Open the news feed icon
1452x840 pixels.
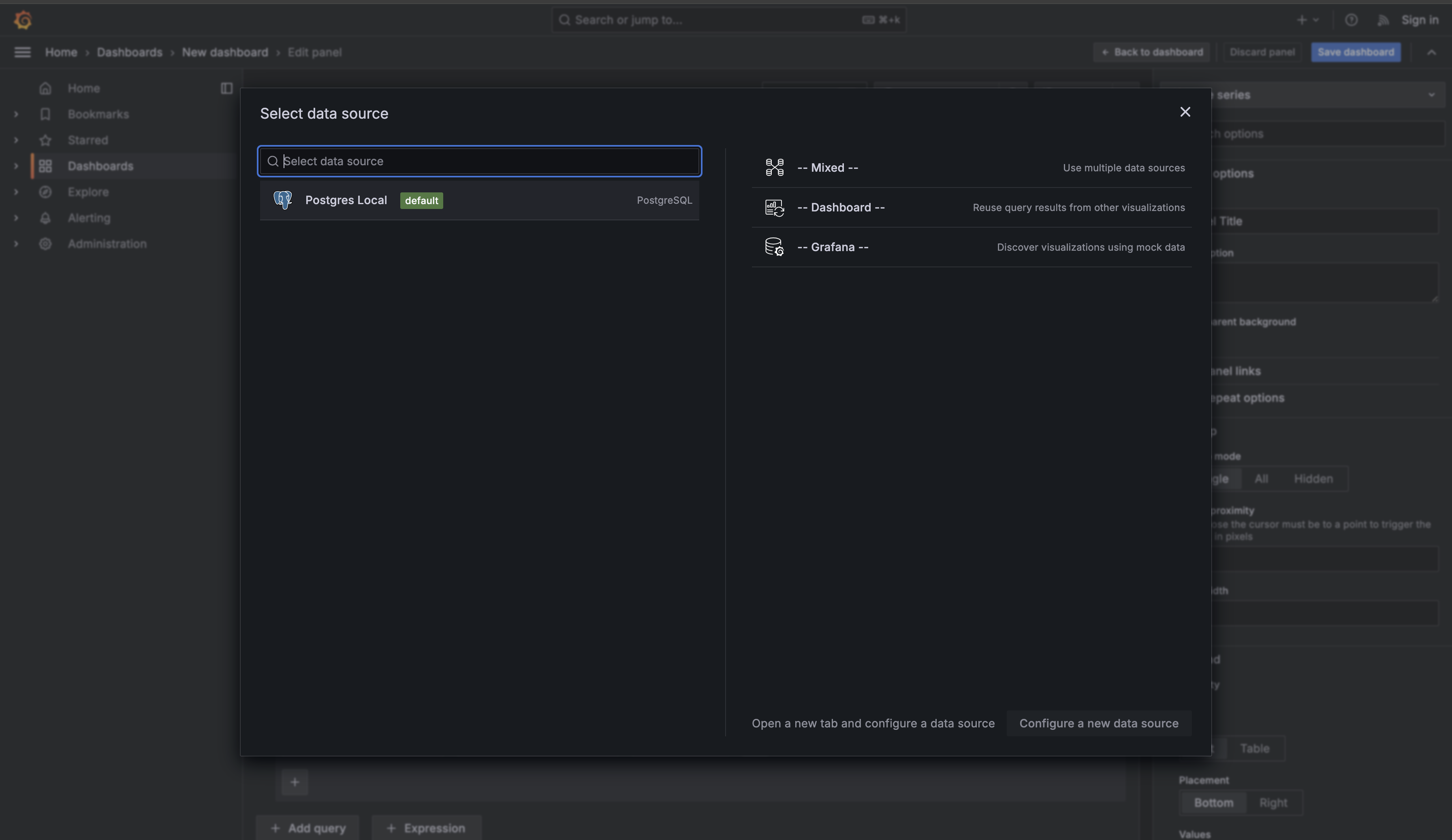click(1383, 20)
